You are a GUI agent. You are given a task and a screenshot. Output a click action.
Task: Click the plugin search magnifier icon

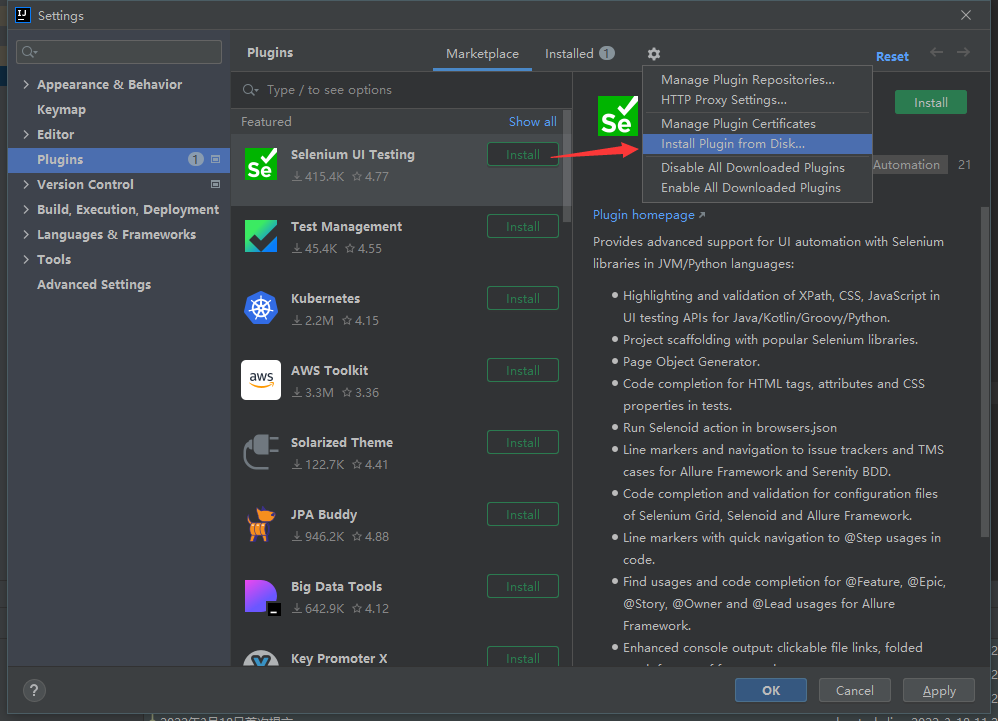tap(250, 90)
